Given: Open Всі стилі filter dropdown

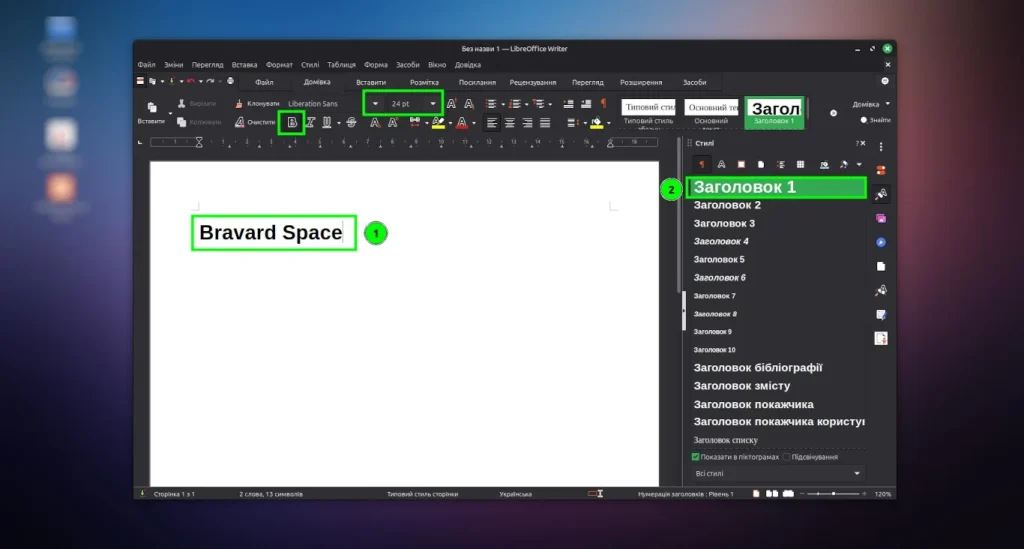Looking at the screenshot, I should pos(777,473).
